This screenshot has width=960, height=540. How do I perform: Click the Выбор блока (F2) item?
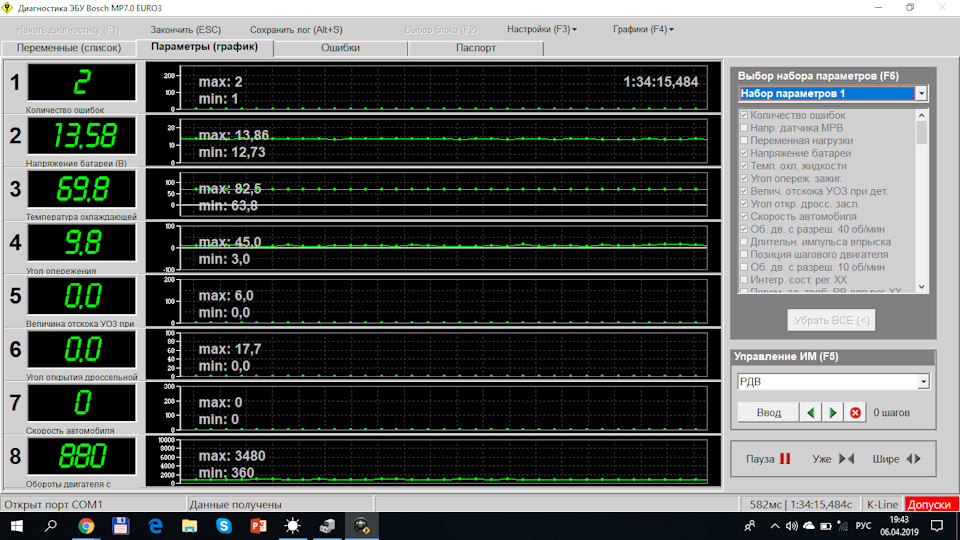440,29
